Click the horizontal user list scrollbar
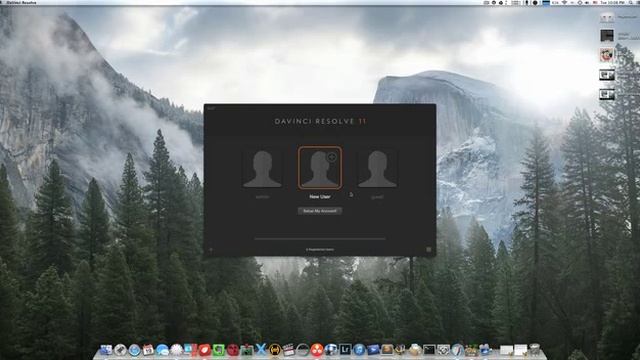This screenshot has height=360, width=640. coord(320,238)
